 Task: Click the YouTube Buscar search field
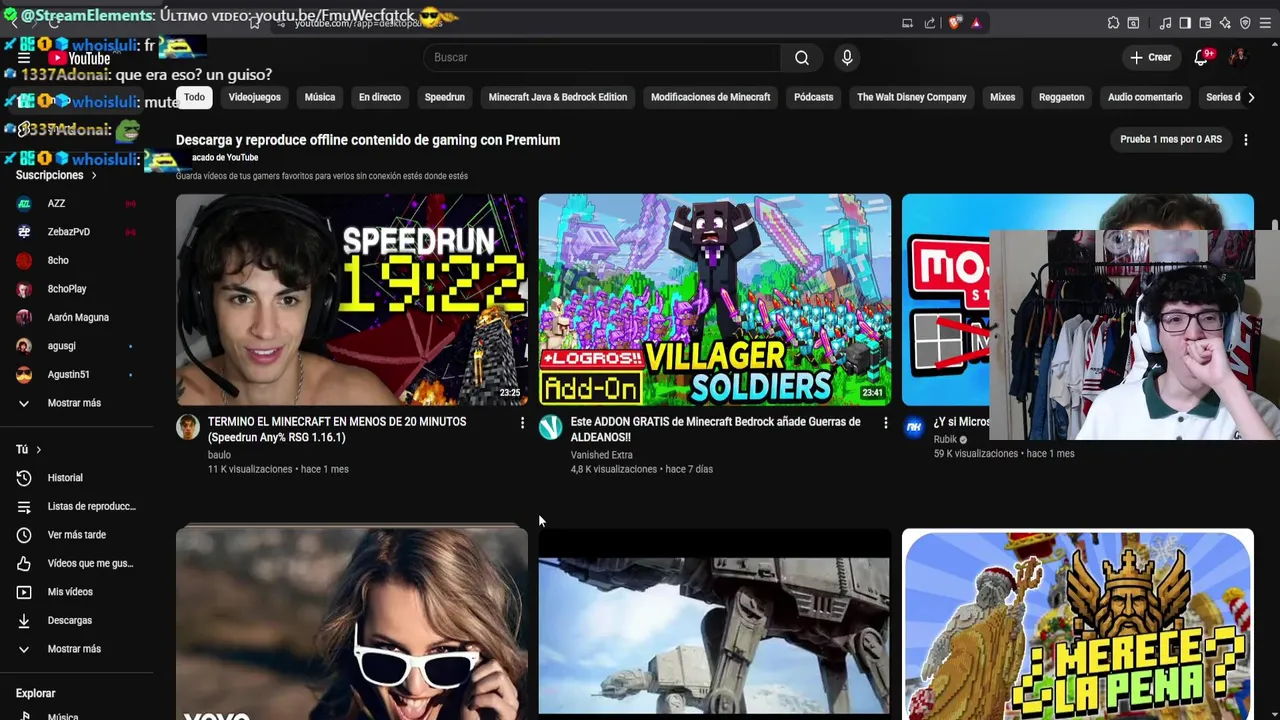point(603,57)
